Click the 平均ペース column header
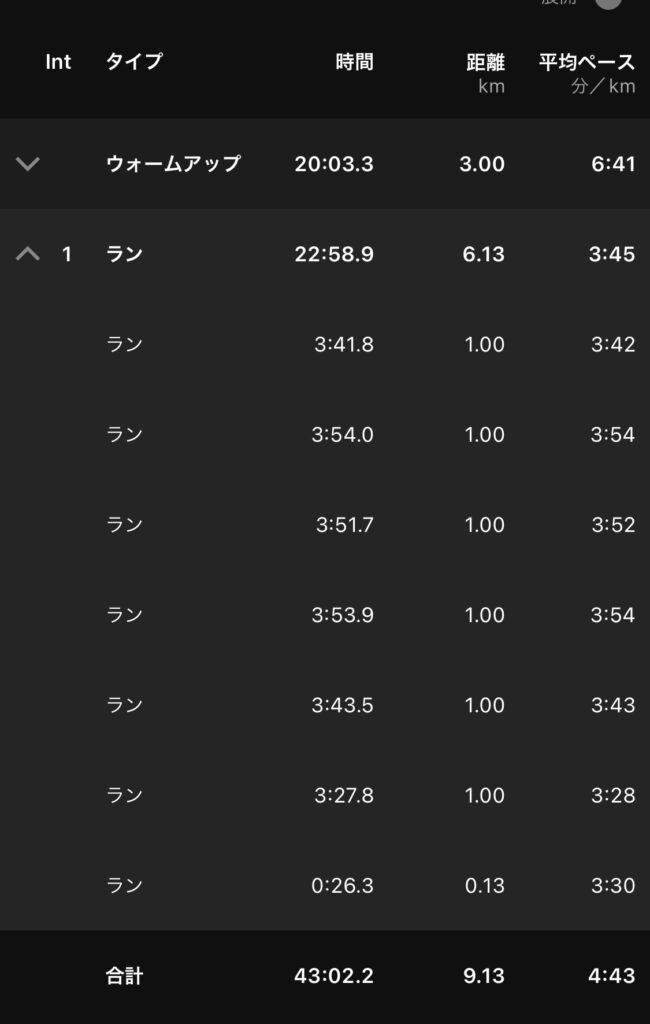This screenshot has width=650, height=1024. pos(587,72)
